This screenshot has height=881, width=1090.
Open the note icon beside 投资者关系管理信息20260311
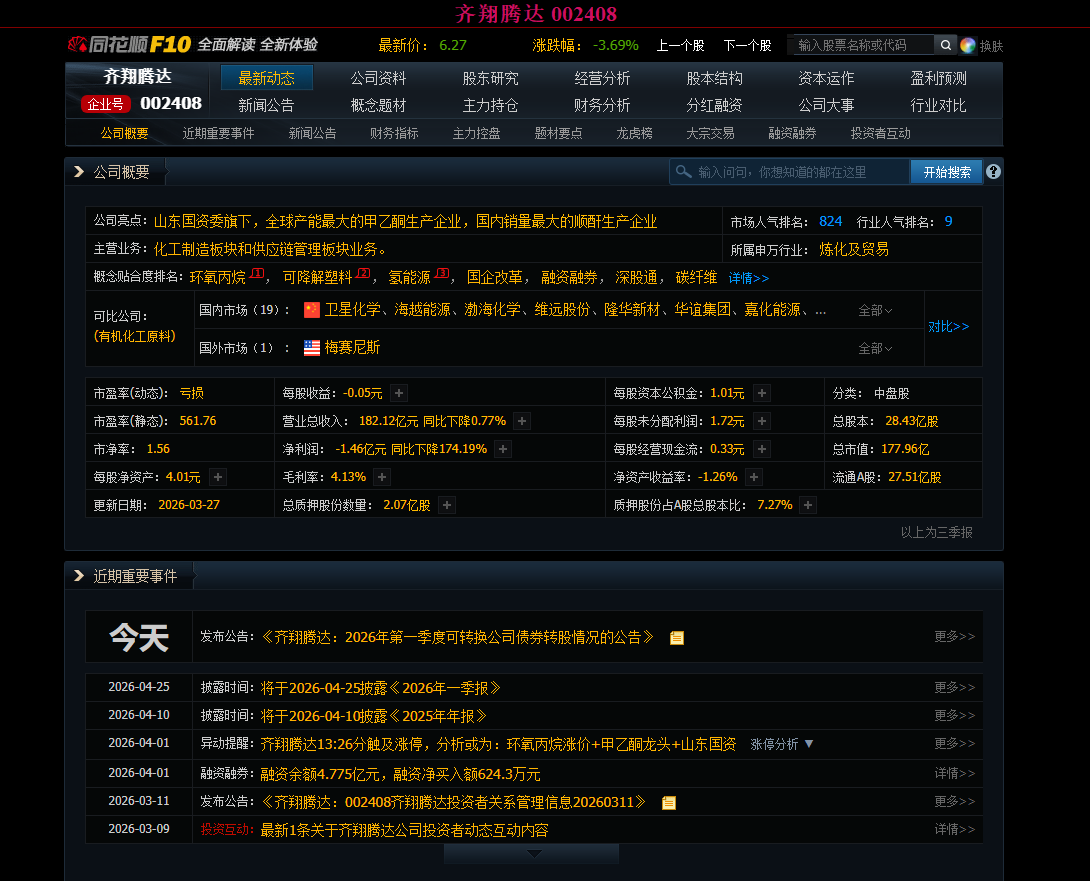coord(669,802)
